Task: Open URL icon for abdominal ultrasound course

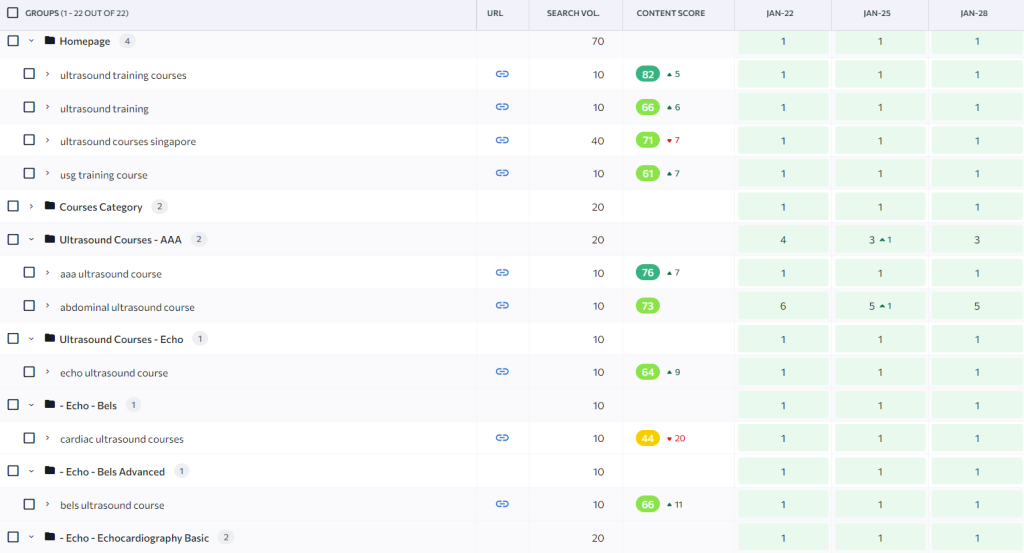Action: click(x=502, y=306)
